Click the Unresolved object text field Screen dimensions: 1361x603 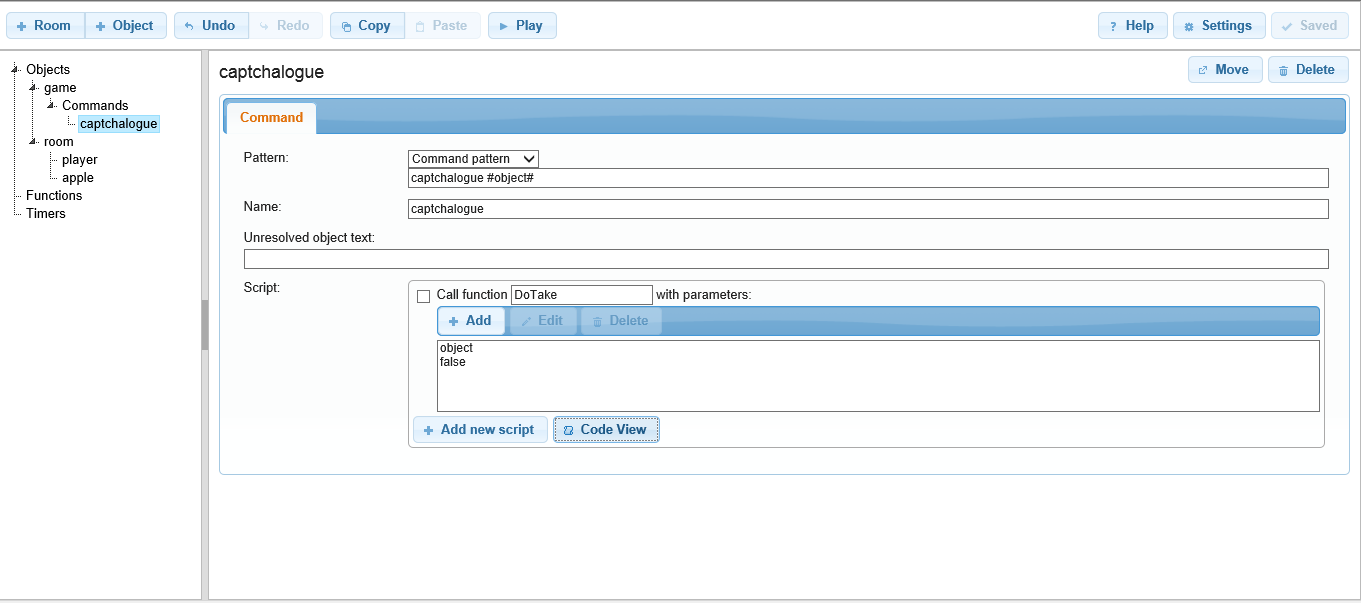pos(786,259)
